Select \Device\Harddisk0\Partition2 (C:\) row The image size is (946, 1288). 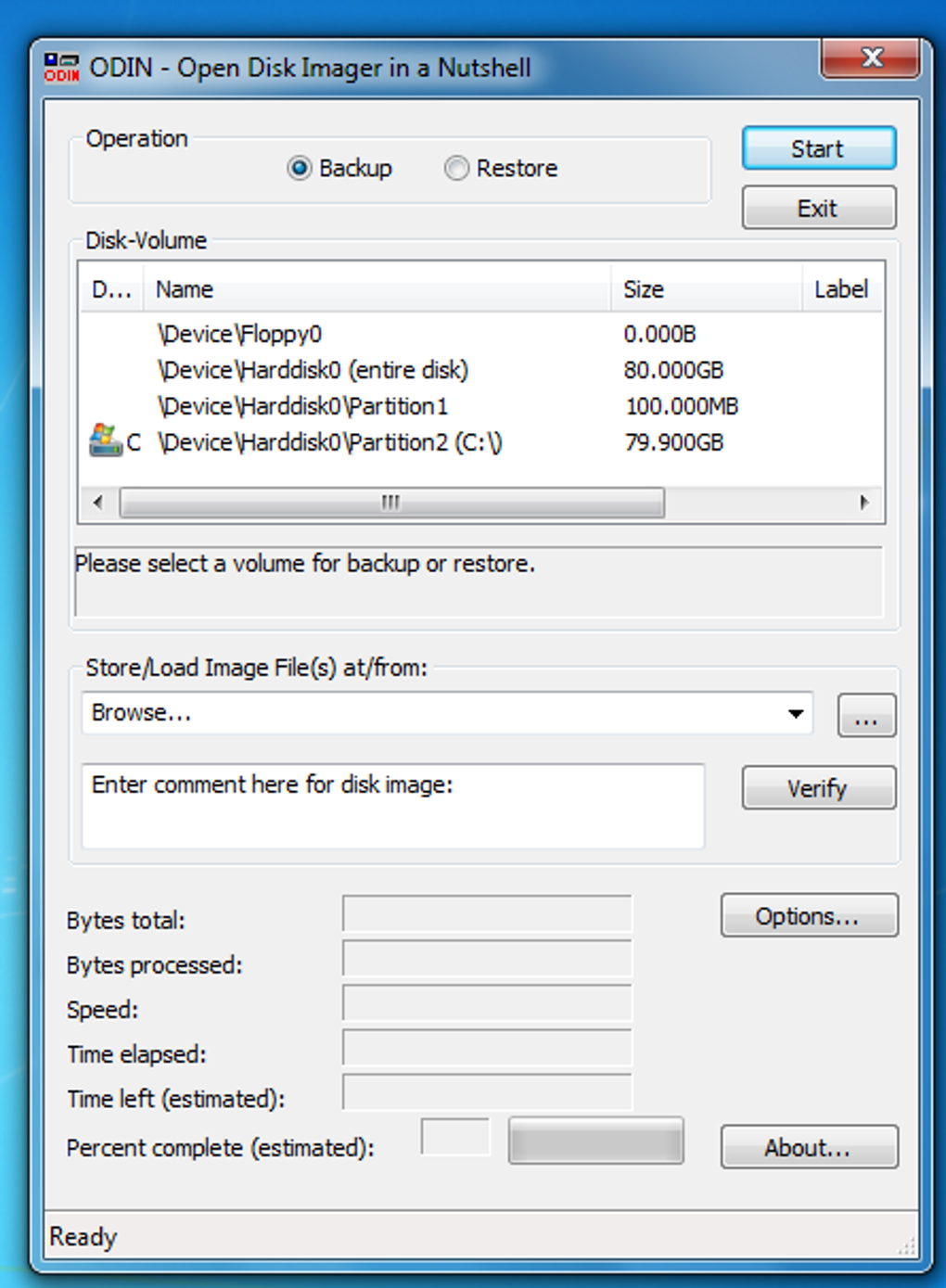click(x=480, y=442)
